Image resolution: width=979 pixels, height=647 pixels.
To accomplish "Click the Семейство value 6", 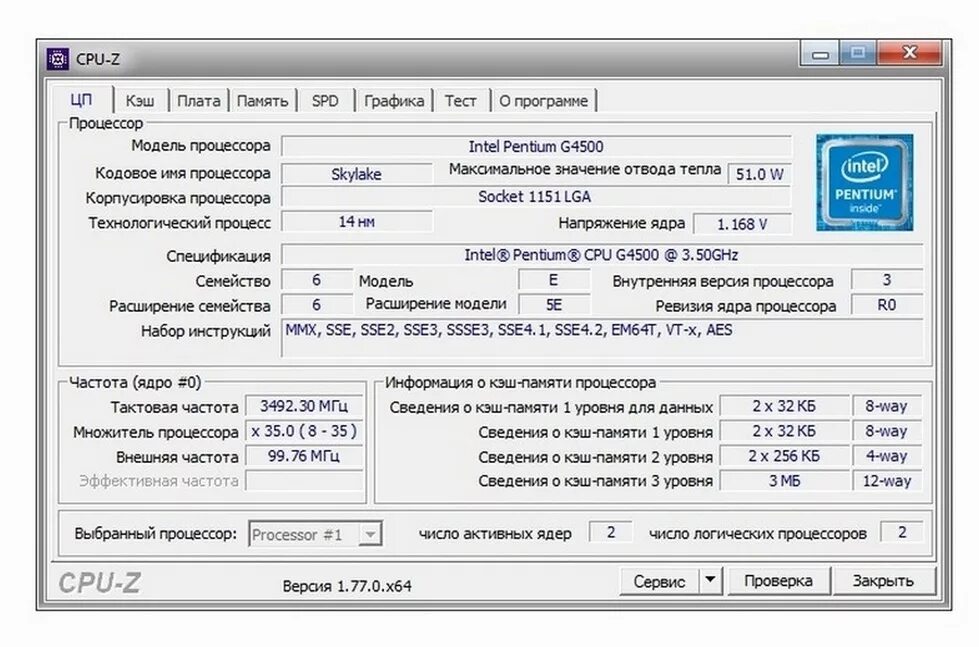I will (x=317, y=280).
